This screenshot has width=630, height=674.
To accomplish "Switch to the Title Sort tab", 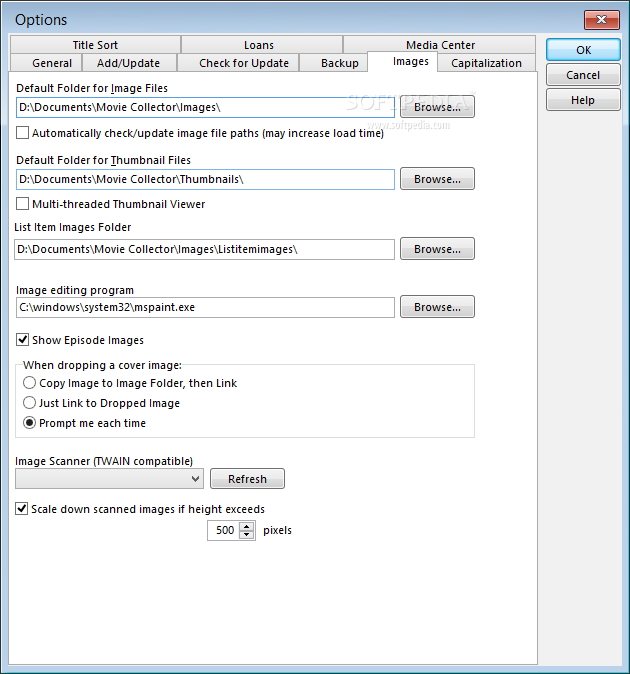I will (95, 45).
